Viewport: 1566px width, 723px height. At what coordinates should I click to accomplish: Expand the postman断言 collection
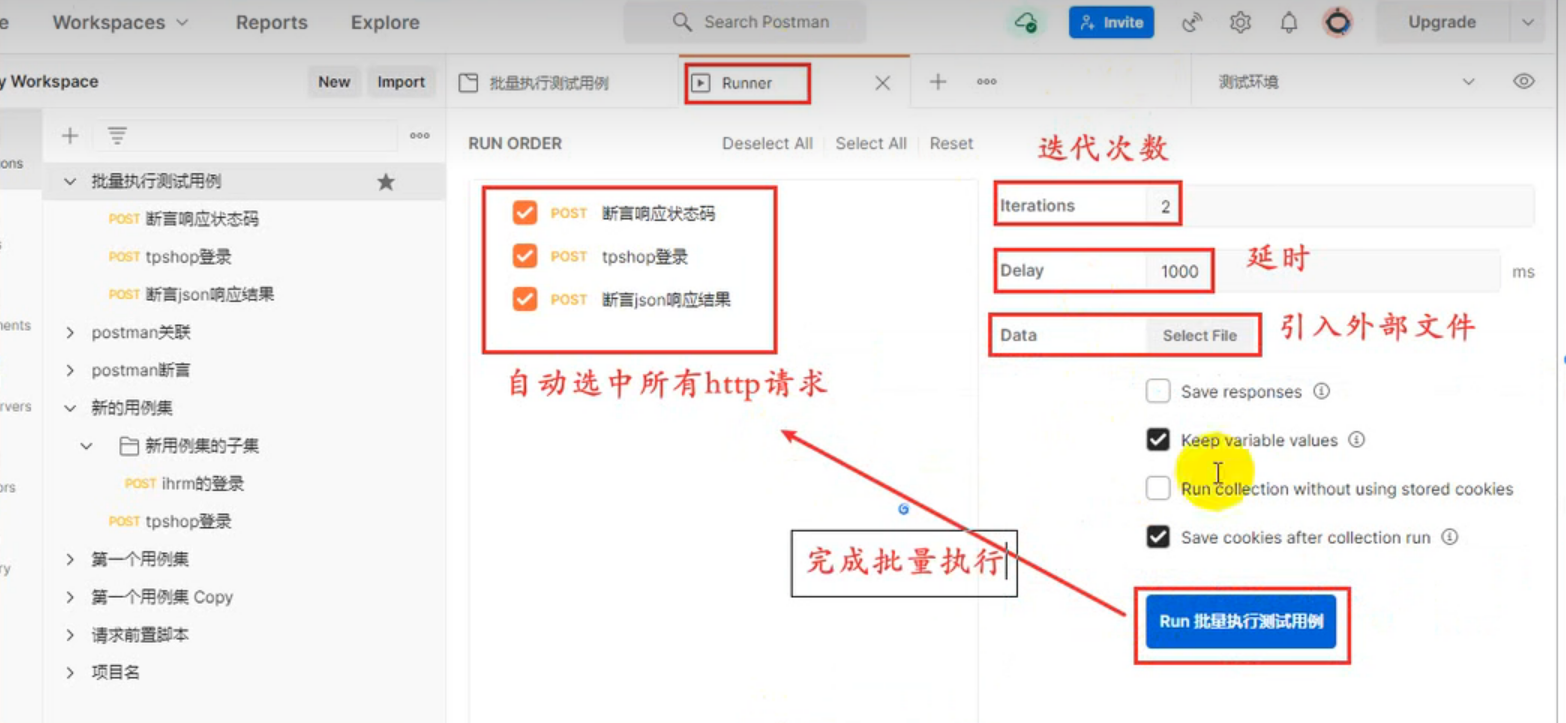70,370
